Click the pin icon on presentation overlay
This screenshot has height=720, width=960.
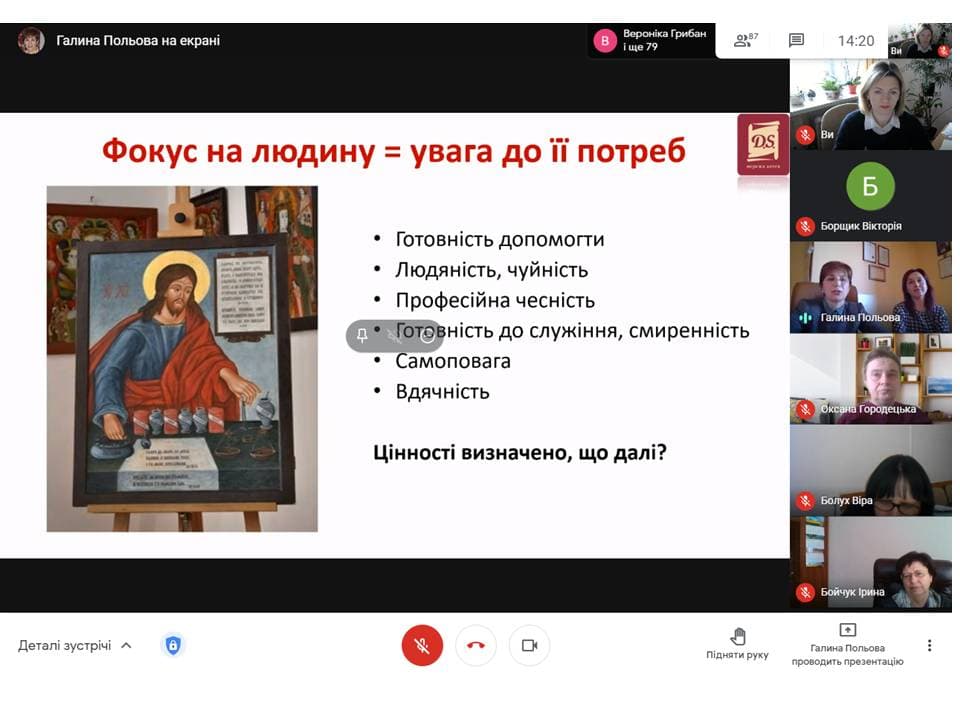pyautogui.click(x=362, y=335)
